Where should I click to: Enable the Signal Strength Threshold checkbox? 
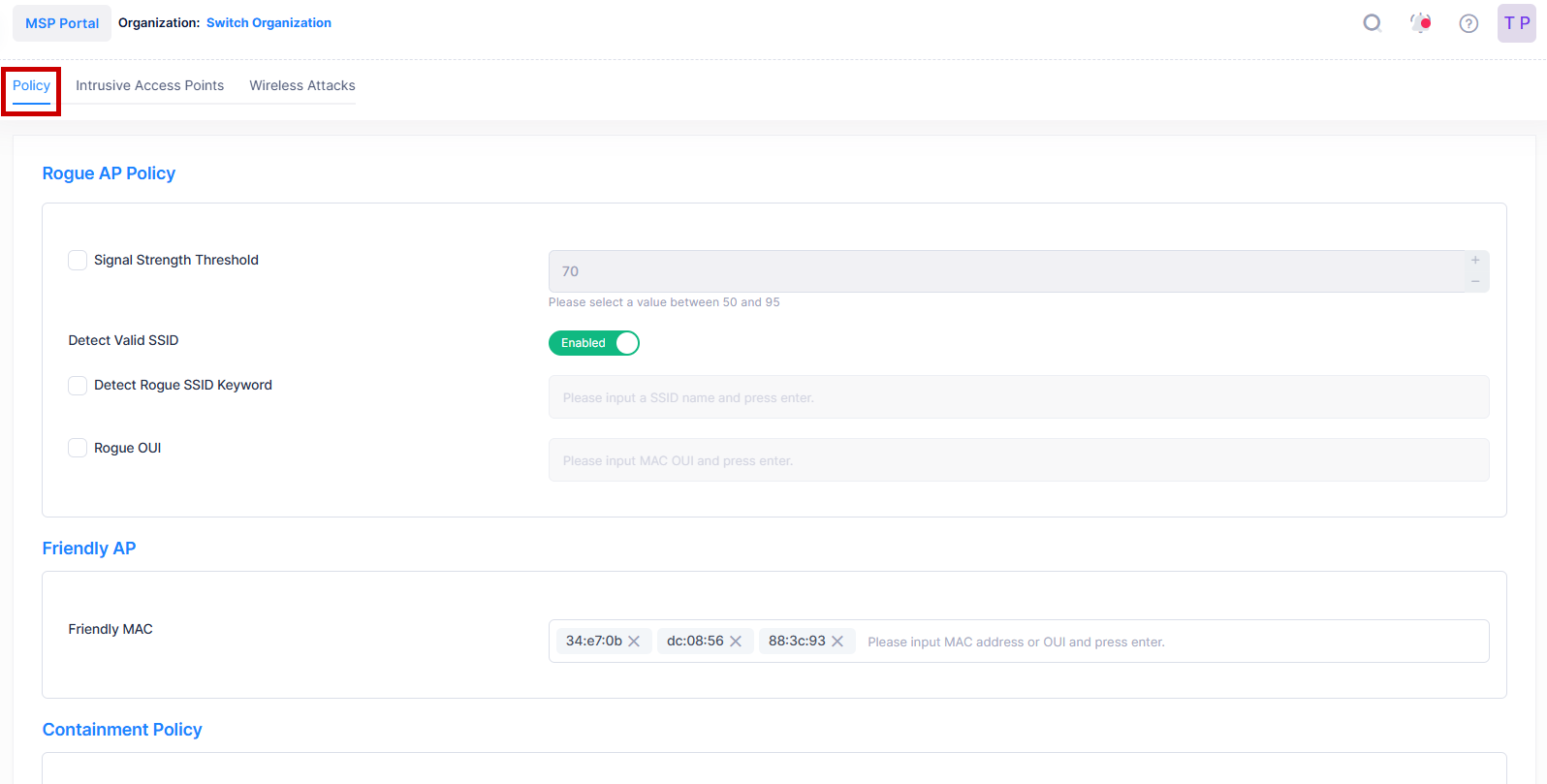click(x=78, y=261)
